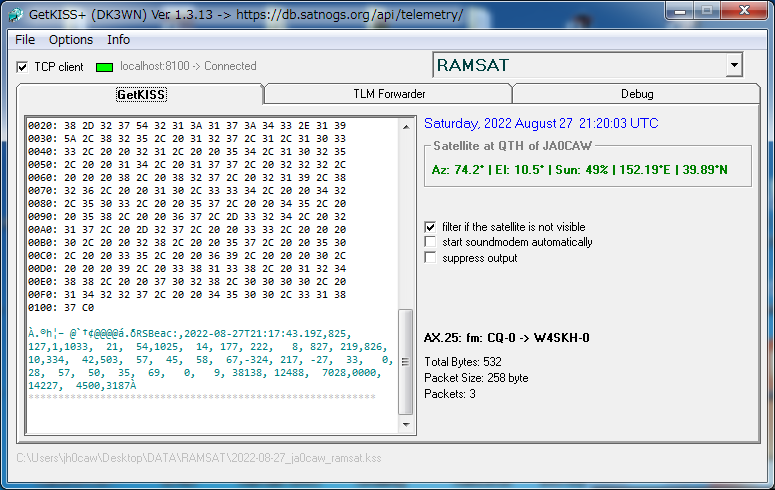Click the 'localhost:8100 -> Connected' status text
Screen dimensions: 775x490
pyautogui.click(x=188, y=66)
